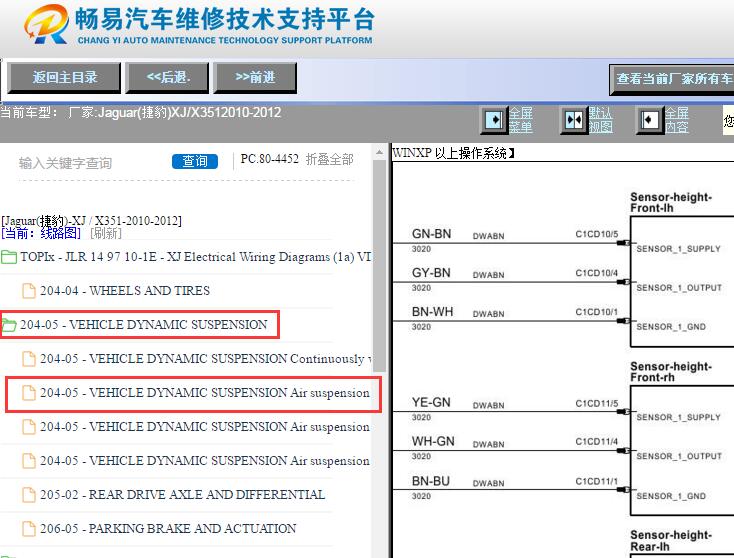The height and width of the screenshot is (558, 734).
Task: Open the 全屏菜单 link text
Action: (521, 120)
